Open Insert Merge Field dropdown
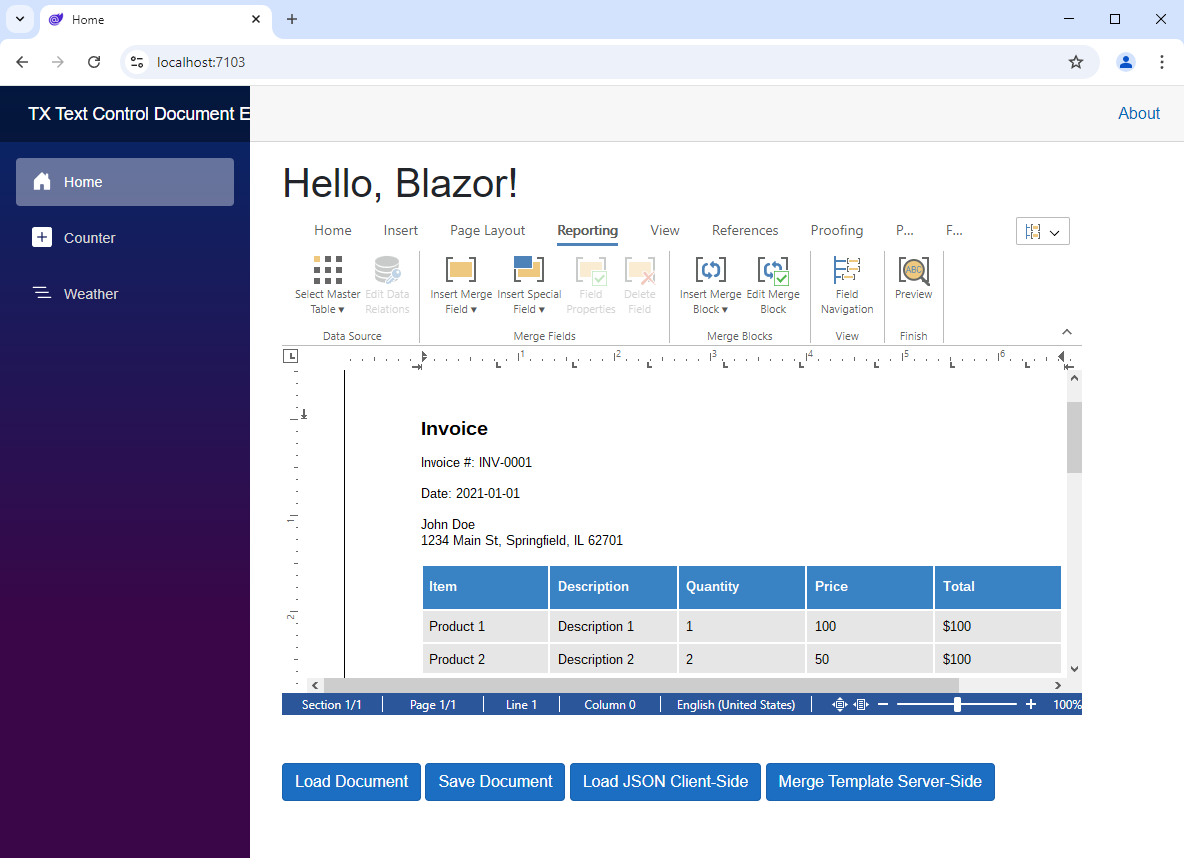 [461, 285]
